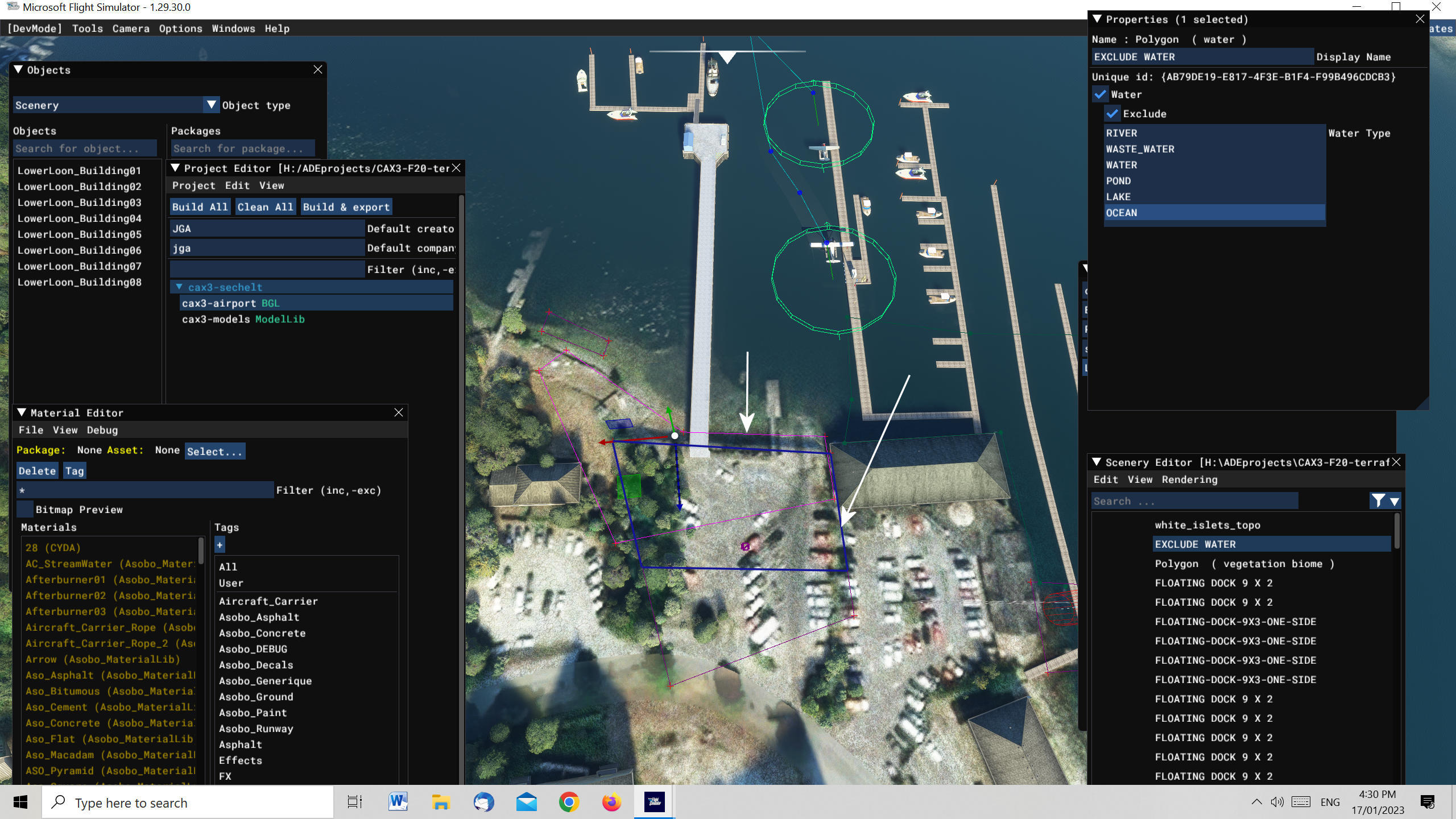Click Select... in Material Editor
Screen dimensions: 1456x819
click(215, 451)
